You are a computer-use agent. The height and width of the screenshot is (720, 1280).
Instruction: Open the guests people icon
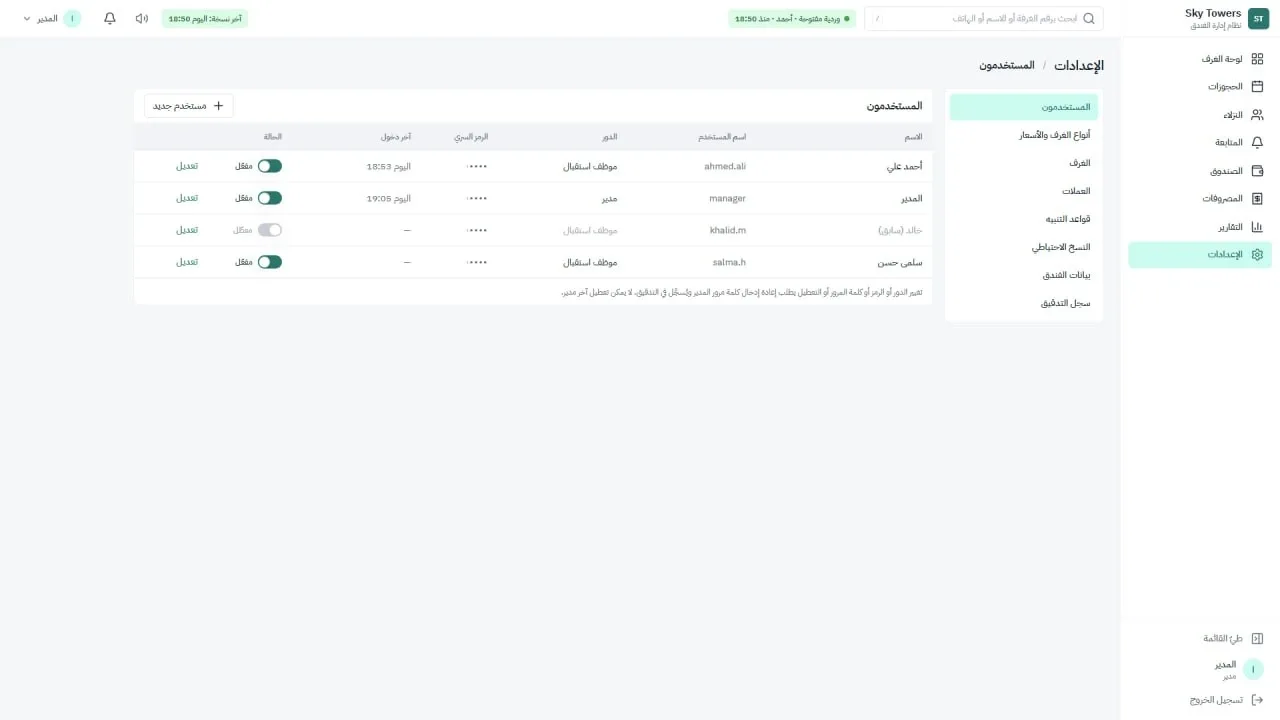click(x=1257, y=115)
